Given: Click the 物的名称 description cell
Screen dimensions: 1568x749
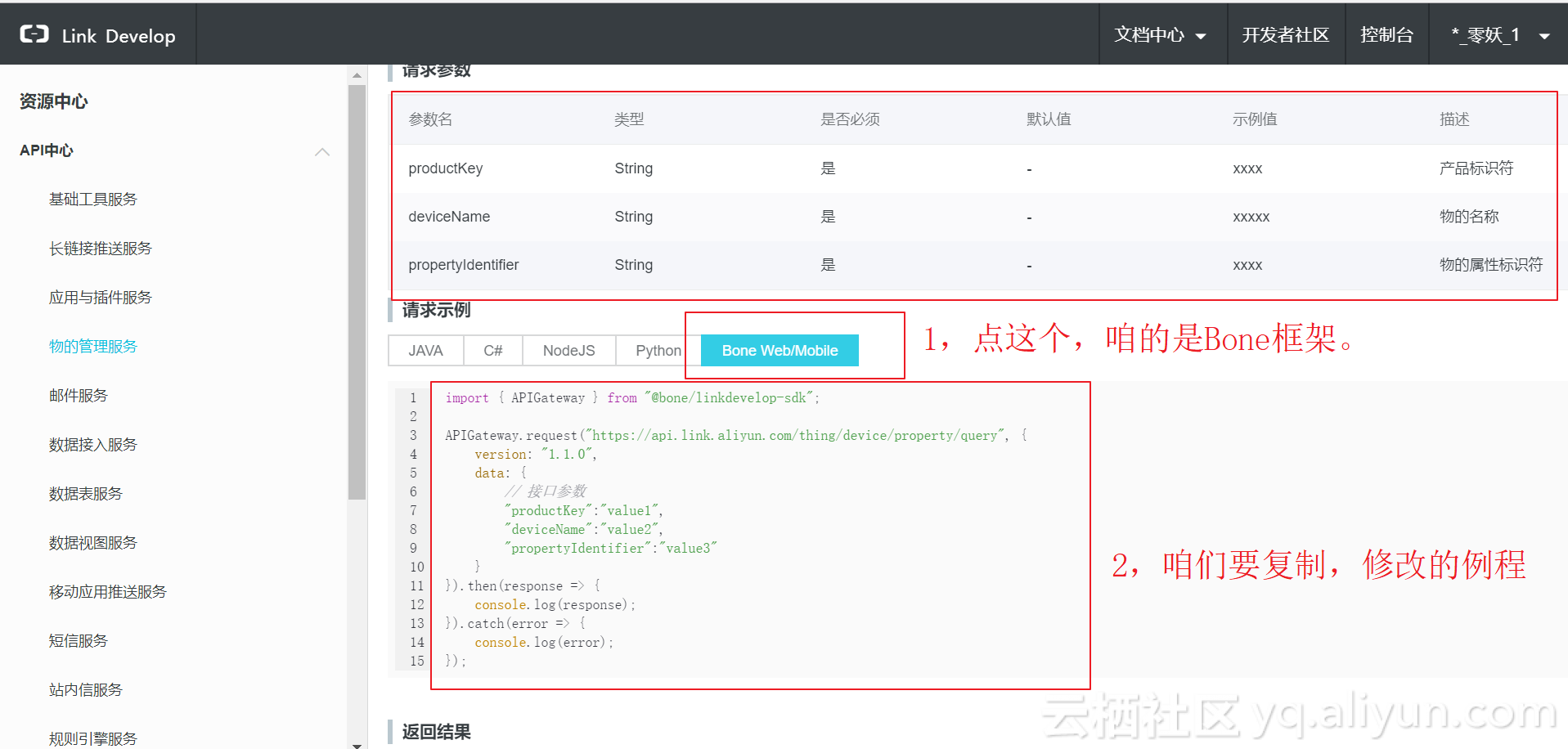Looking at the screenshot, I should point(1469,217).
